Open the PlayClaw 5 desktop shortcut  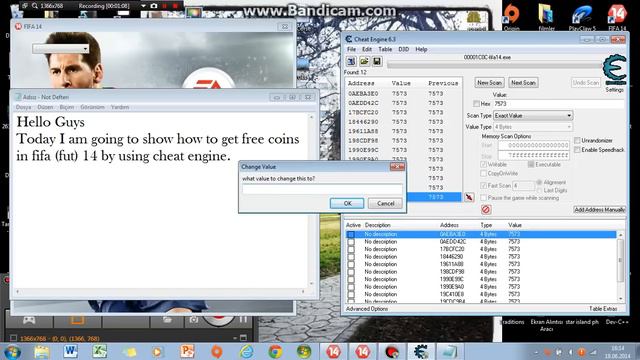click(x=582, y=16)
